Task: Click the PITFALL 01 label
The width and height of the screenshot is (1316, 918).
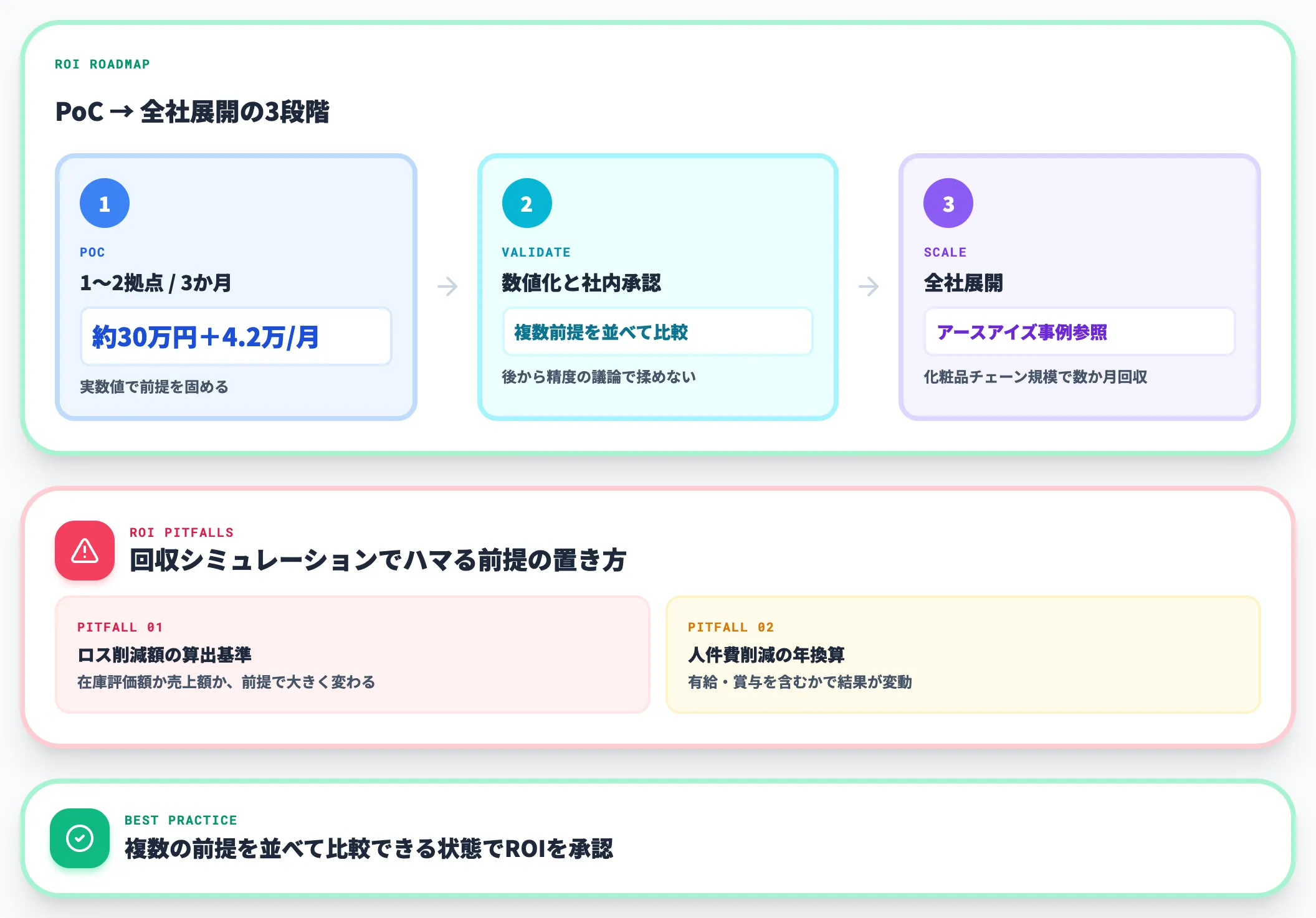Action: tap(120, 627)
